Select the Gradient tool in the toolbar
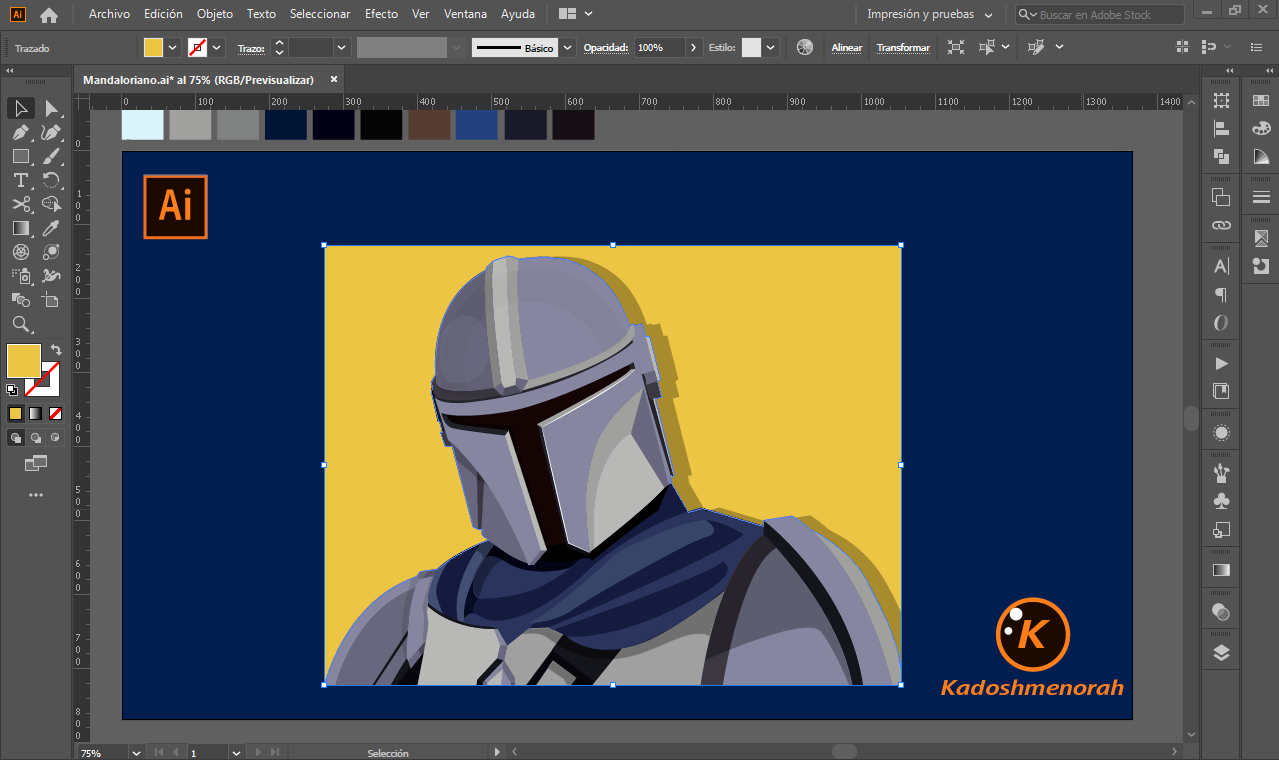Screen dimensions: 1279x760 [x=21, y=228]
